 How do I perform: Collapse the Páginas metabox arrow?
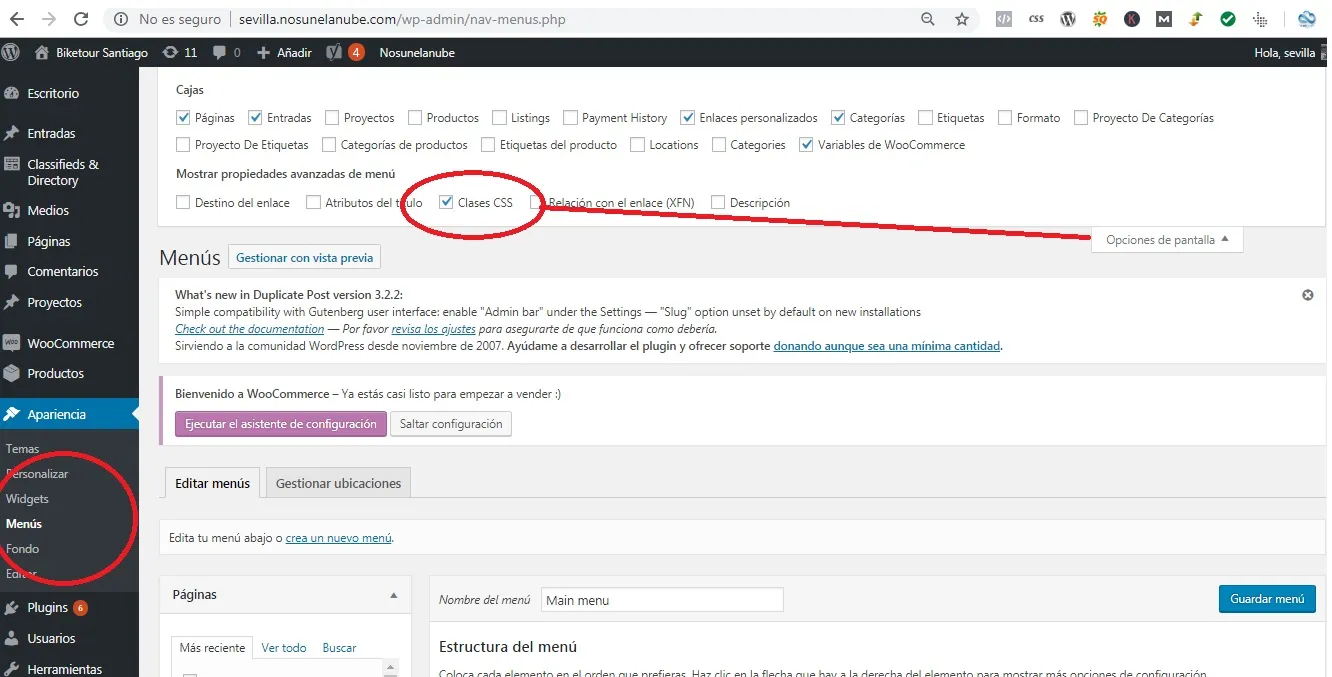point(394,594)
